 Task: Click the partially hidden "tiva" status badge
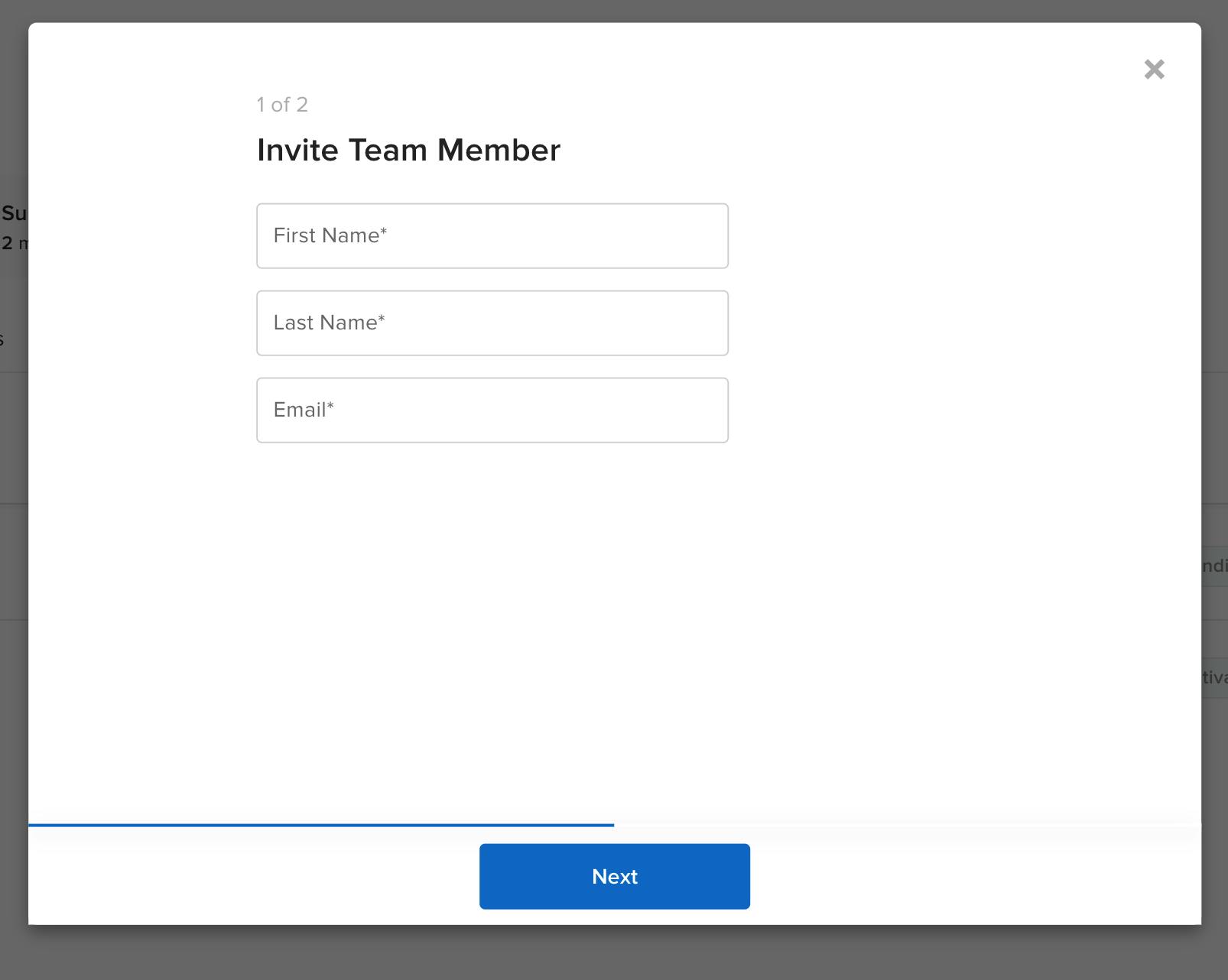[x=1215, y=677]
